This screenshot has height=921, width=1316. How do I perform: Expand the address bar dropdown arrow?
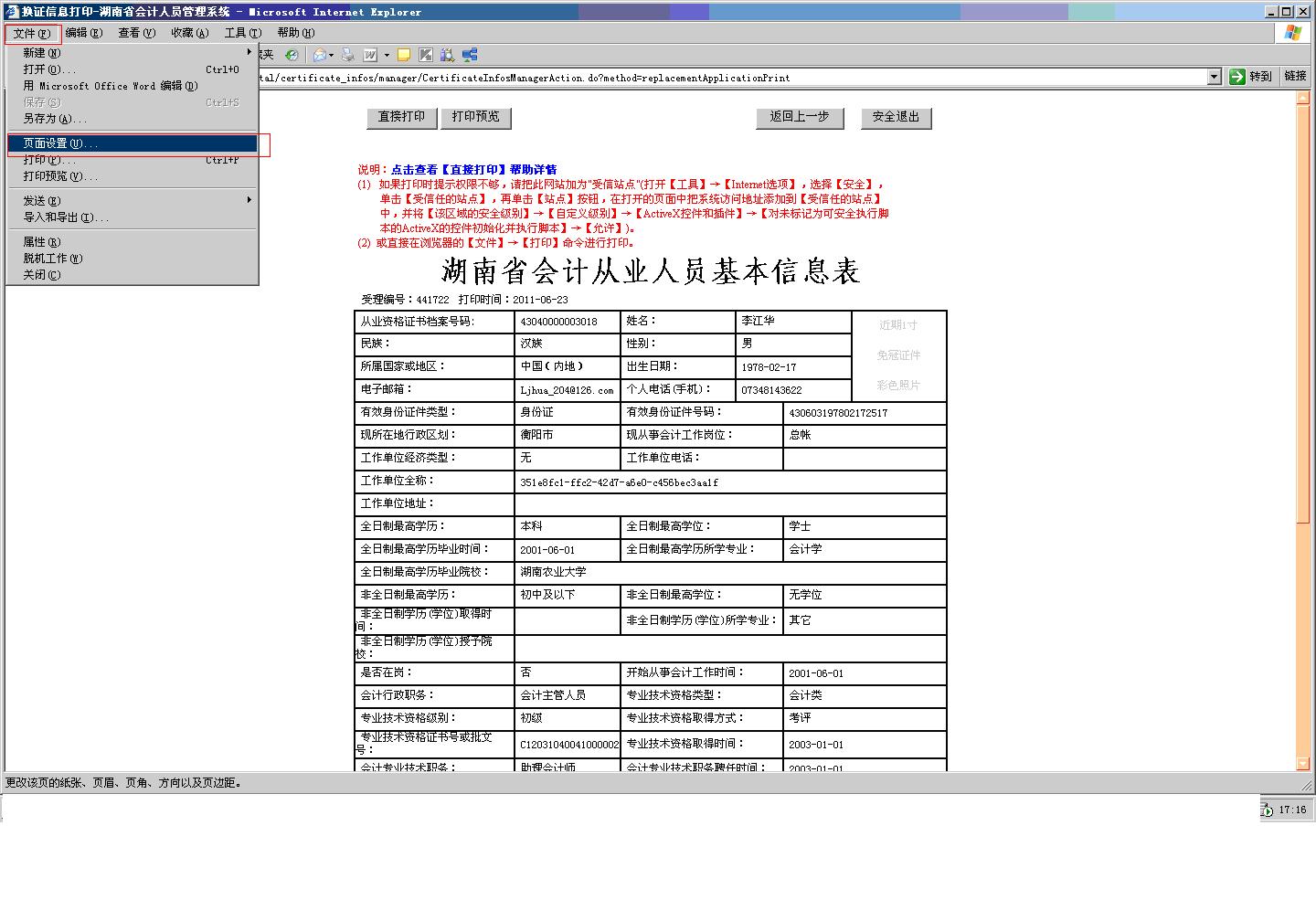[x=1214, y=77]
